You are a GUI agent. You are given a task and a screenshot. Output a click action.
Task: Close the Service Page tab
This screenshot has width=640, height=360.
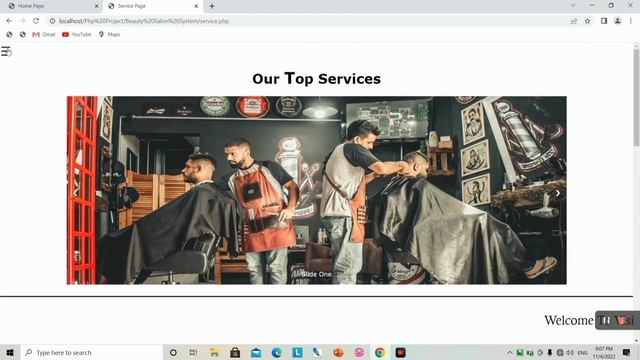point(196,6)
